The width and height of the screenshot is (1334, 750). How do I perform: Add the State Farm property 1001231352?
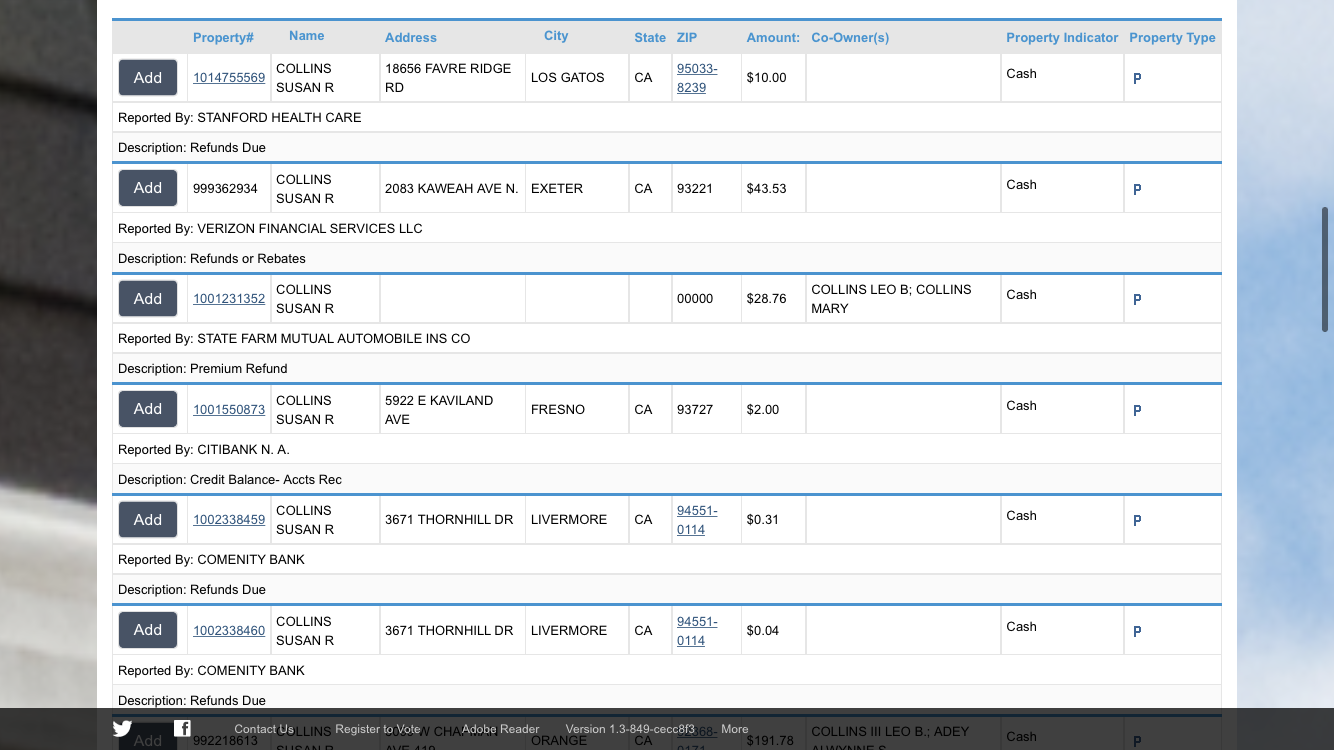coord(148,298)
